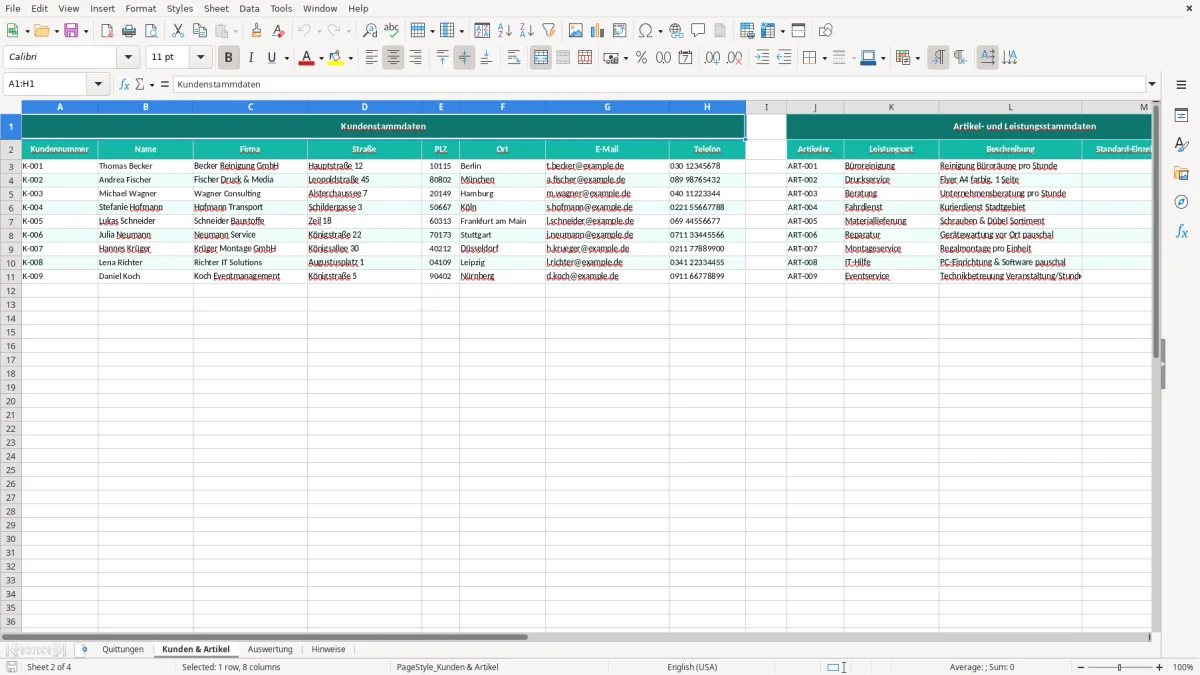Click the Save document icon

[x=71, y=31]
